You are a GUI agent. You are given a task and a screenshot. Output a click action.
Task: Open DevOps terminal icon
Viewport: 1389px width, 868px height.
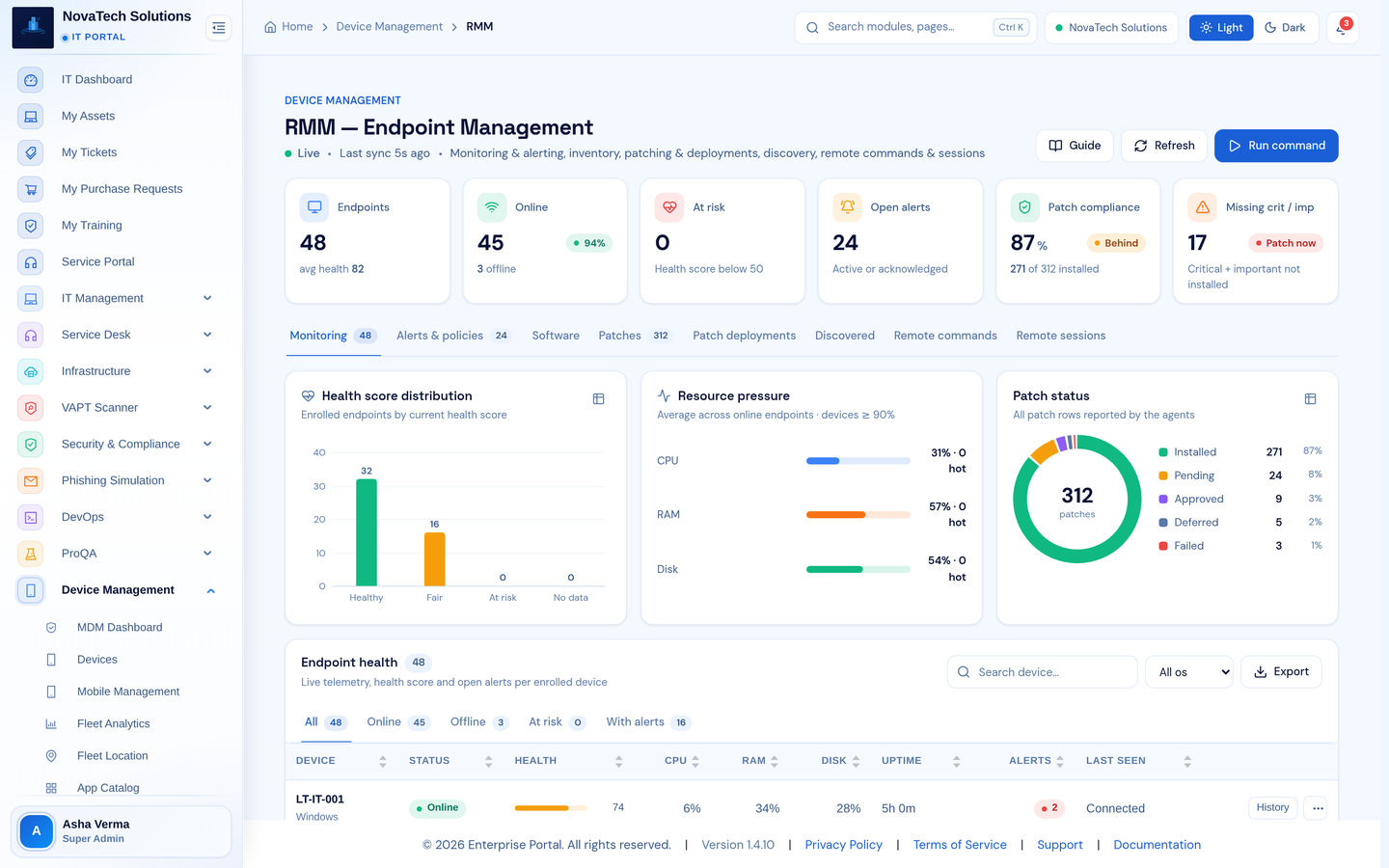31,518
